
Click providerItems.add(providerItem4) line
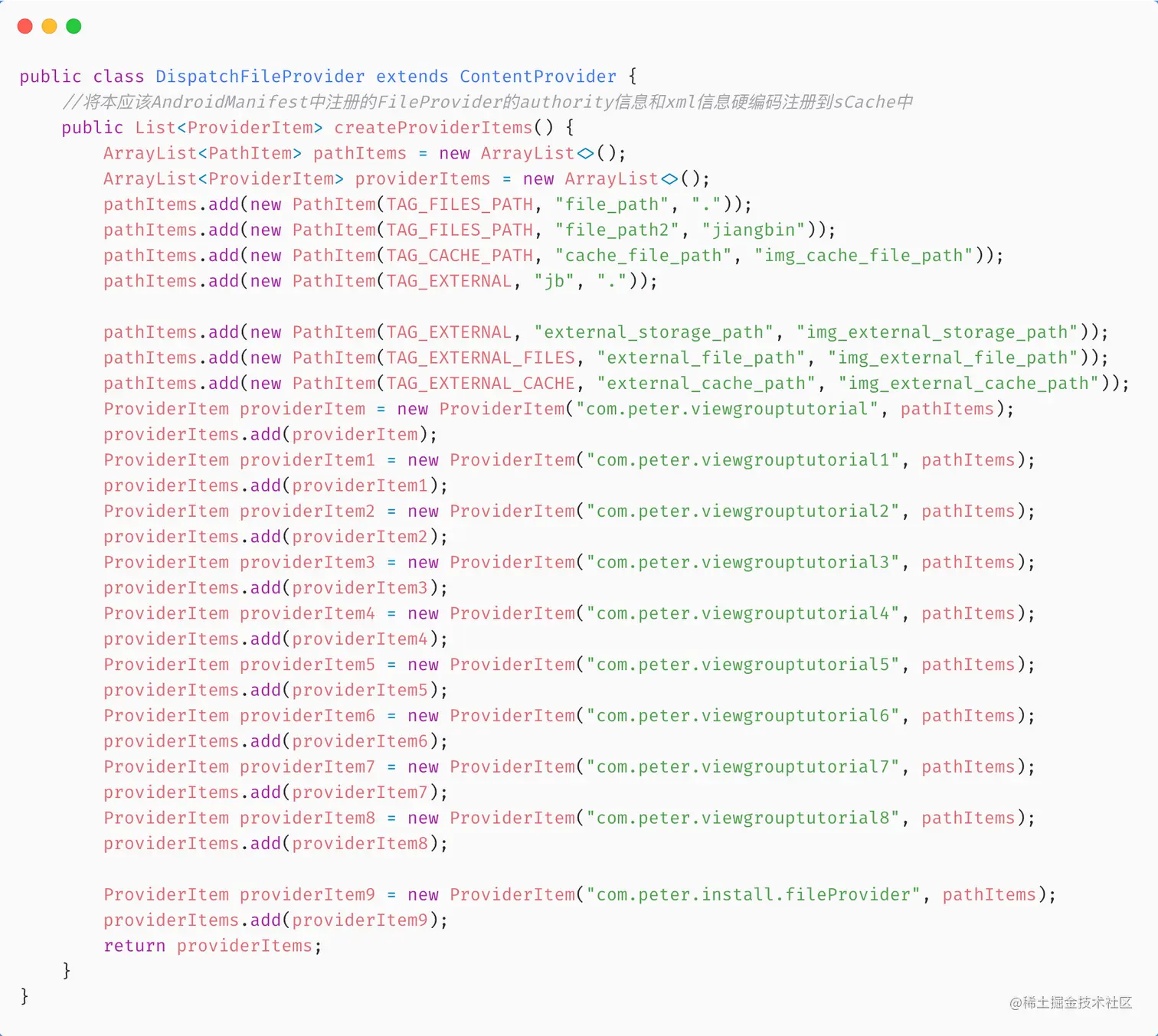coord(276,639)
